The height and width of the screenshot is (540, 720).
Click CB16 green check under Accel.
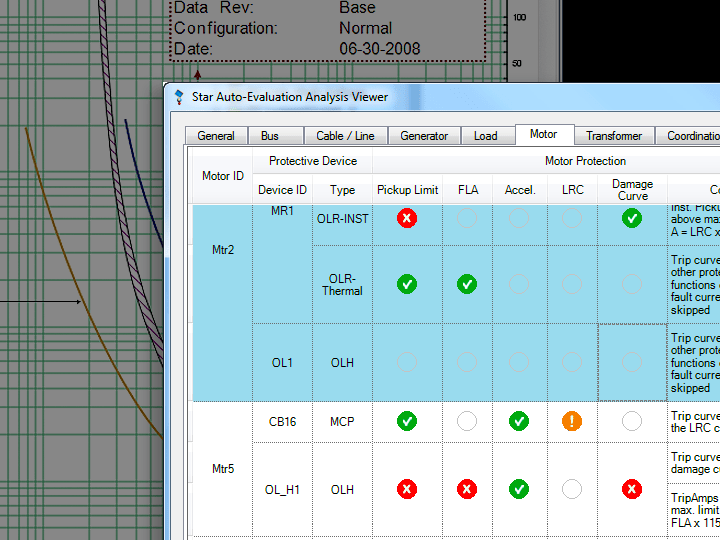pyautogui.click(x=519, y=421)
